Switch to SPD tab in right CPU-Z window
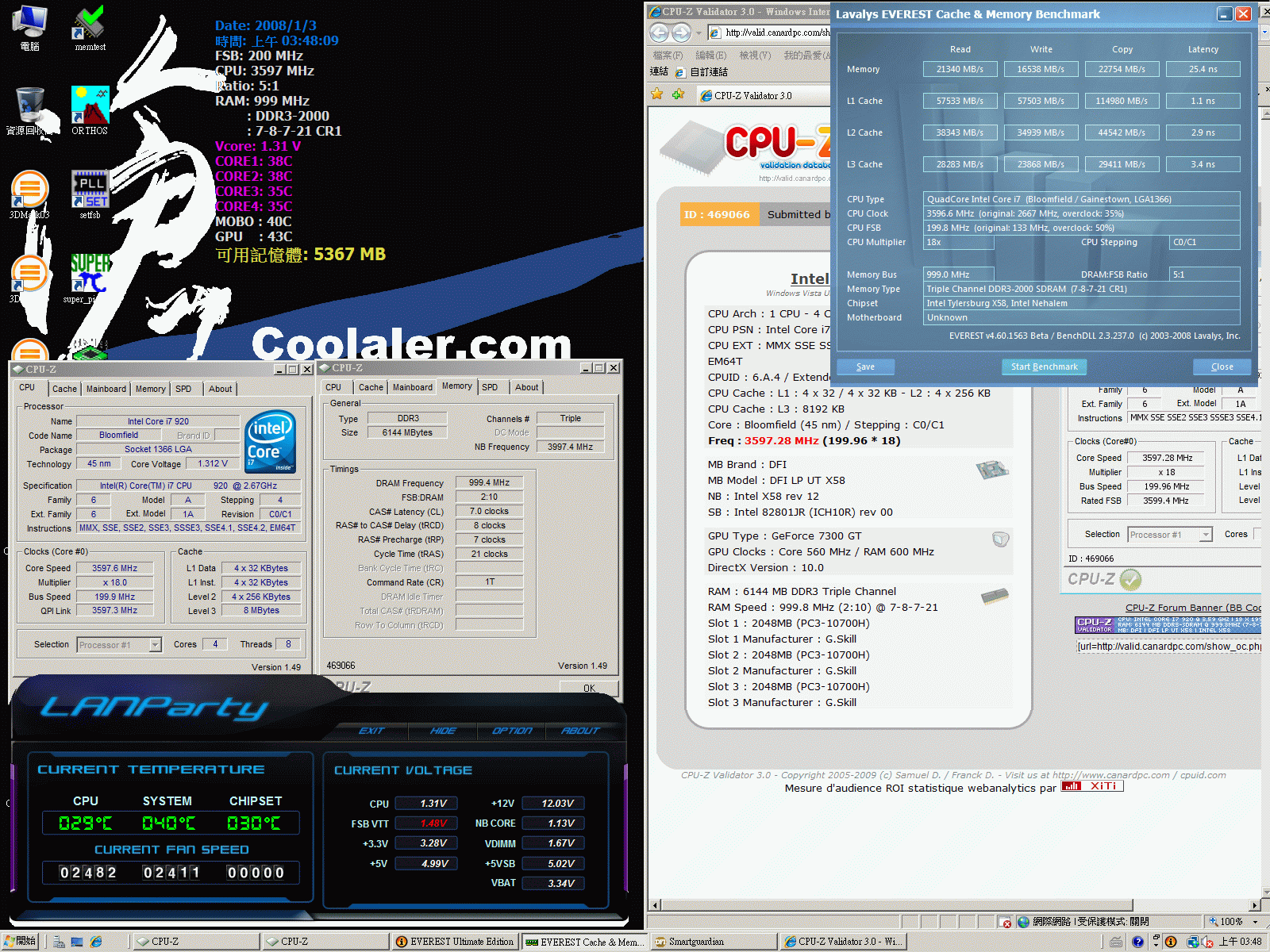Image resolution: width=1270 pixels, height=952 pixels. pyautogui.click(x=490, y=387)
